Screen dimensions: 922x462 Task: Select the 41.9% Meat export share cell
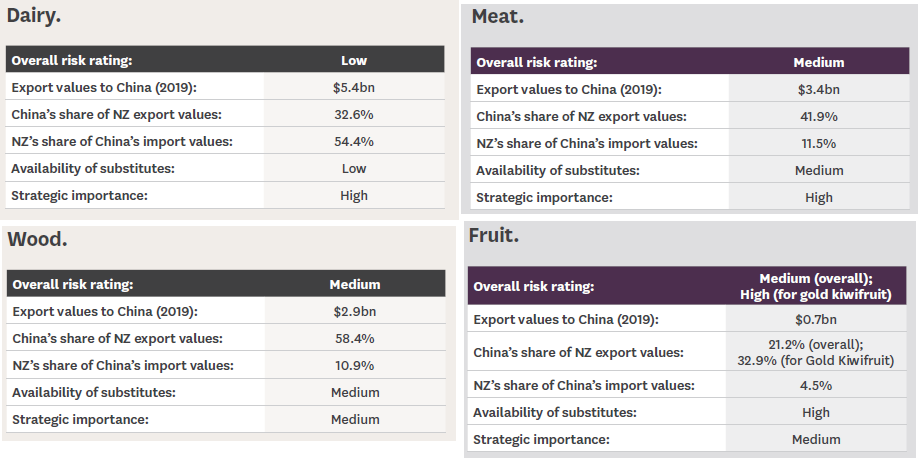(818, 116)
